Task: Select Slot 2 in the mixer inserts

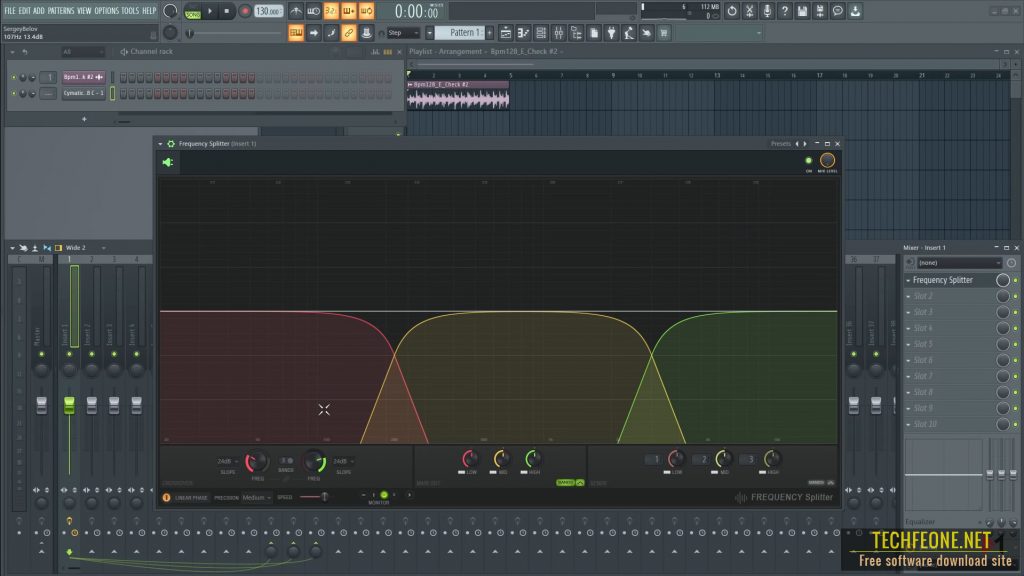Action: coord(923,296)
